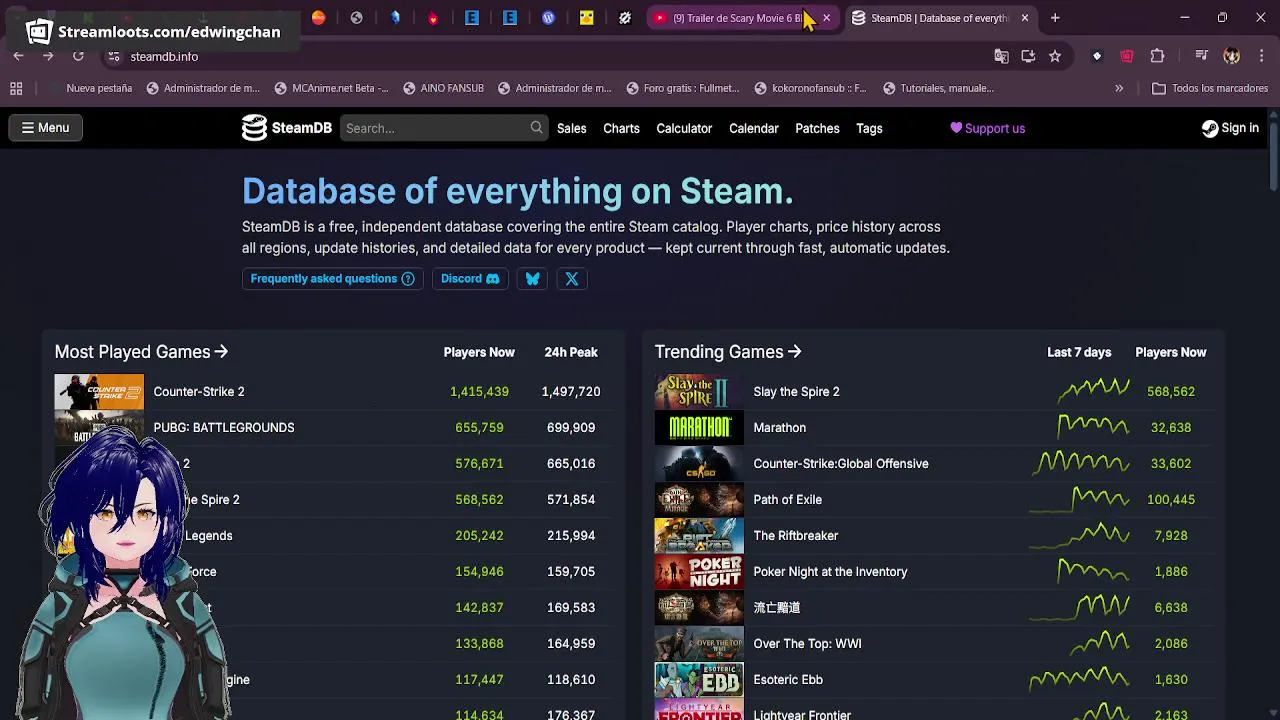Open Trending Games full list
The height and width of the screenshot is (720, 1280).
point(728,352)
